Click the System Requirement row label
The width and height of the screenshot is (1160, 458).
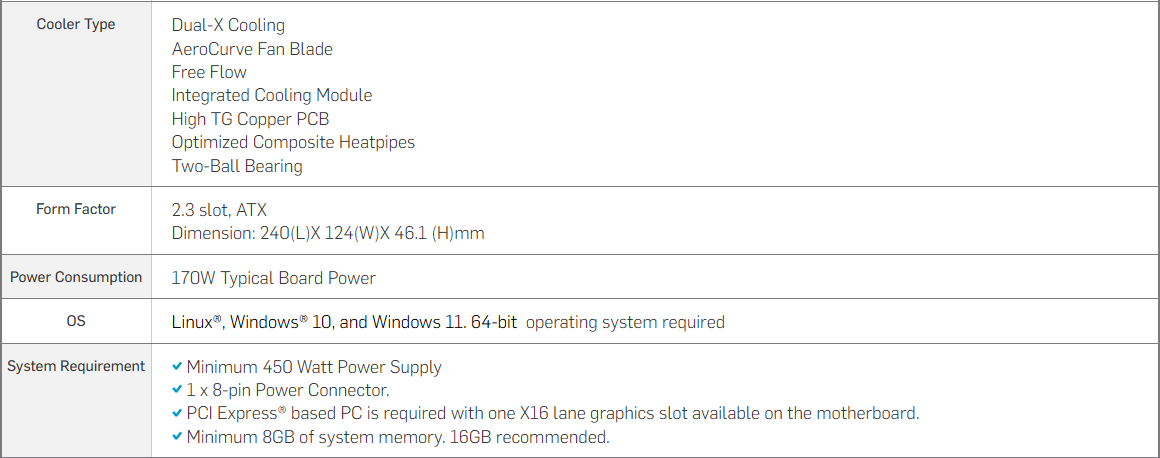(x=76, y=366)
